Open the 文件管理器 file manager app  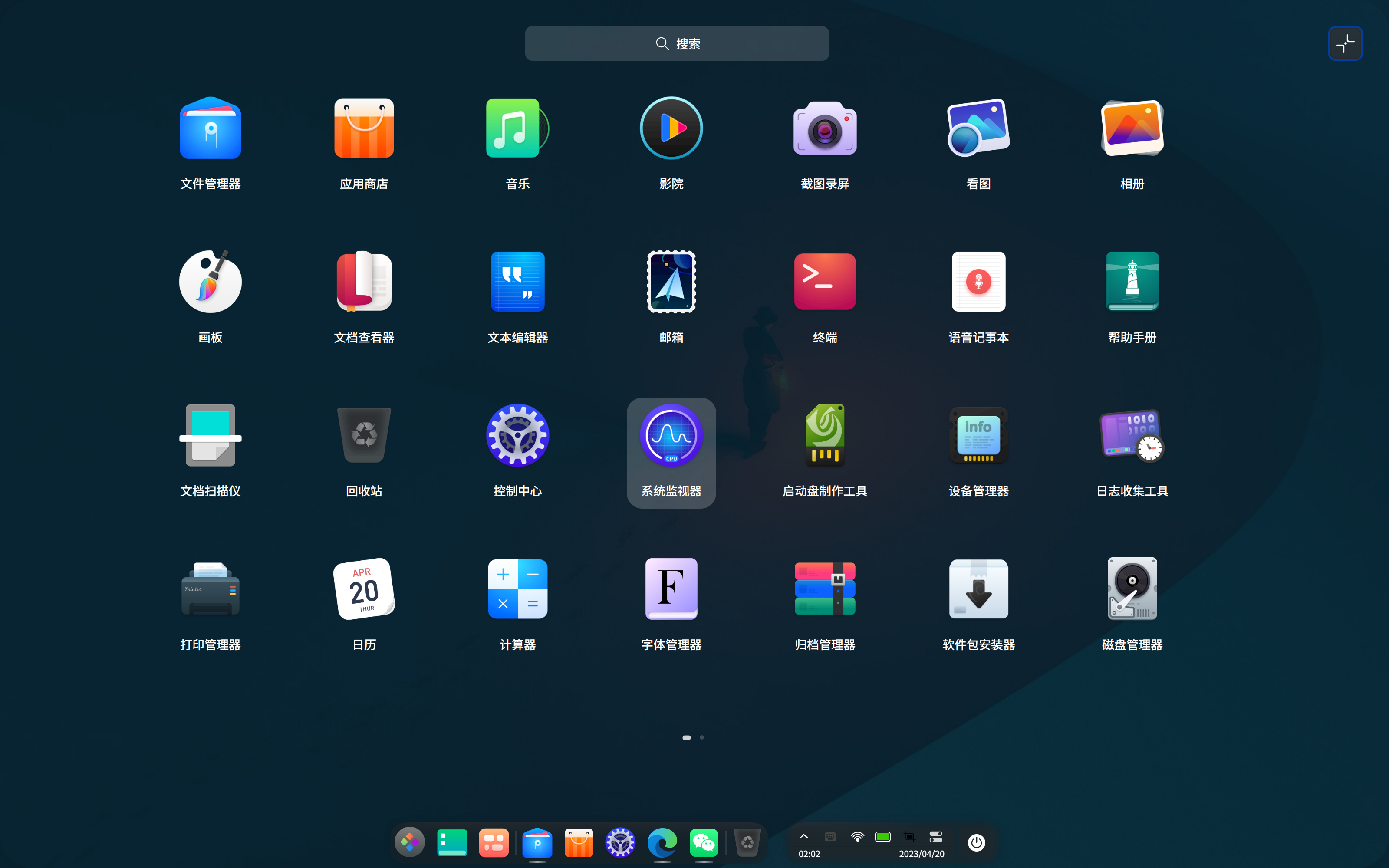pyautogui.click(x=210, y=128)
